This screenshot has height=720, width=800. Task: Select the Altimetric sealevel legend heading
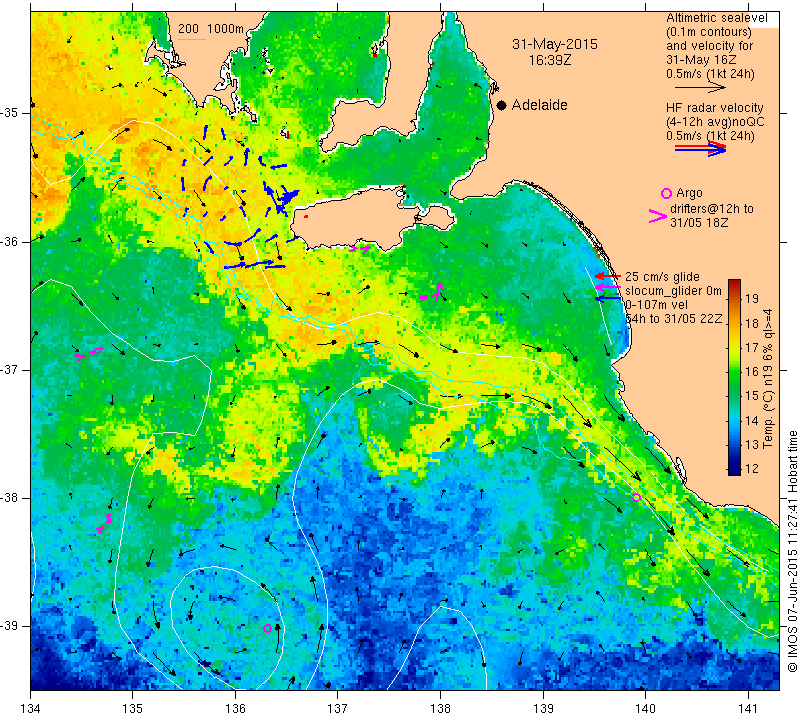pyautogui.click(x=716, y=18)
